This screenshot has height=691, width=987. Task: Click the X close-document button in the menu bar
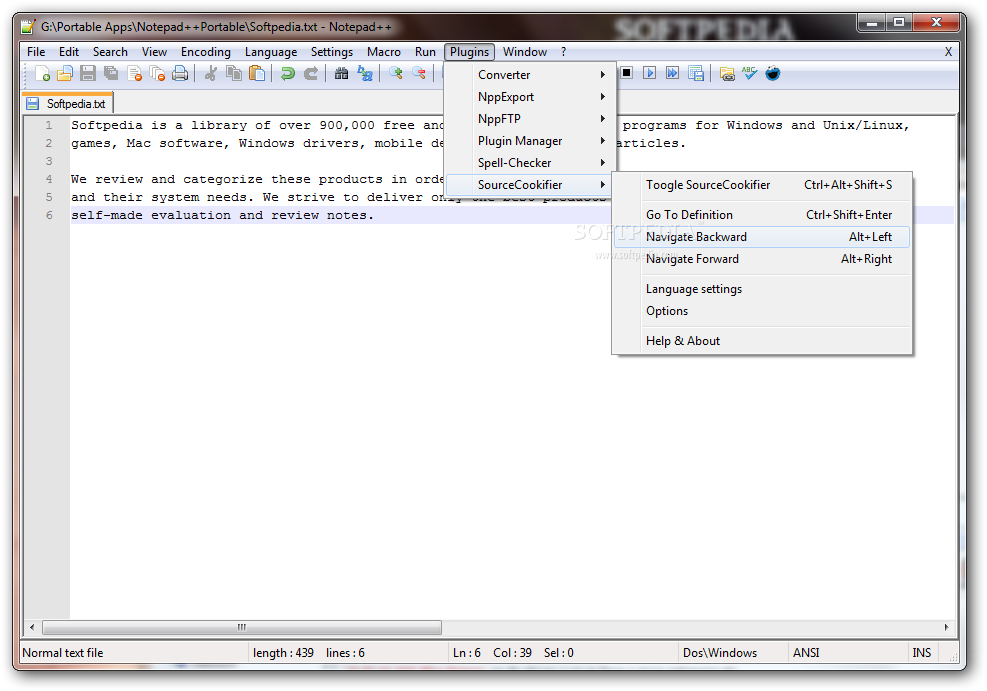click(948, 52)
